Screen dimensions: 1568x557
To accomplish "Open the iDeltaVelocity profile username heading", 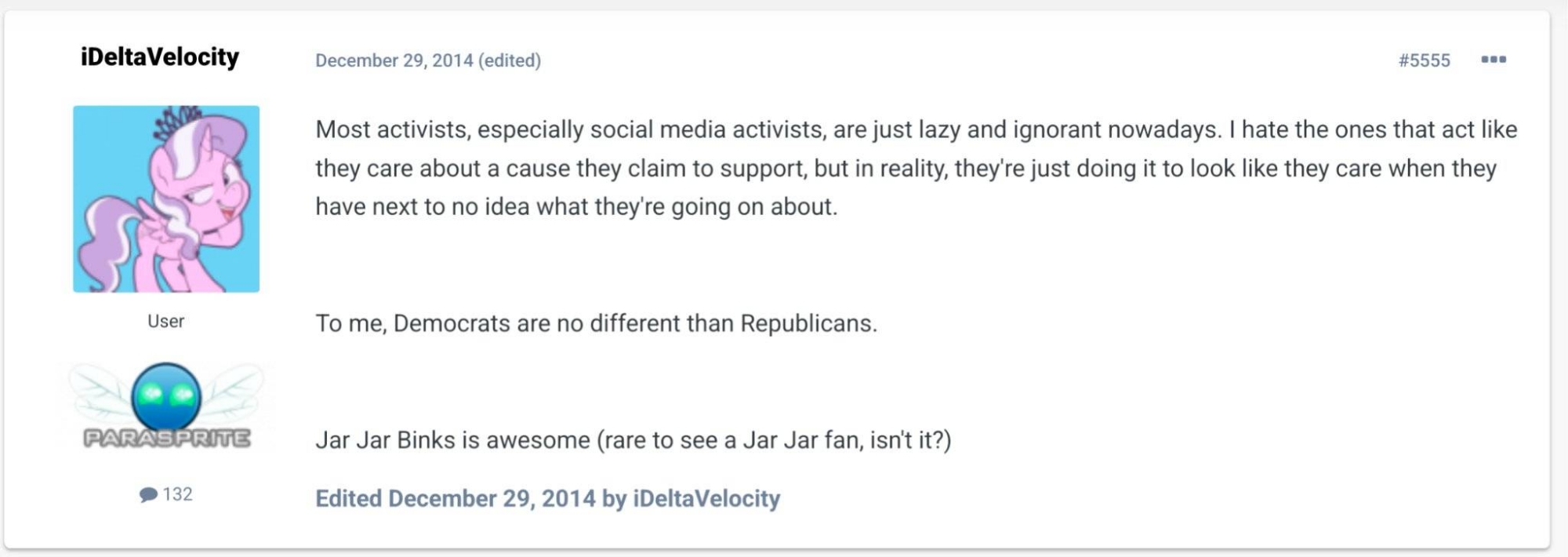I will pos(160,57).
